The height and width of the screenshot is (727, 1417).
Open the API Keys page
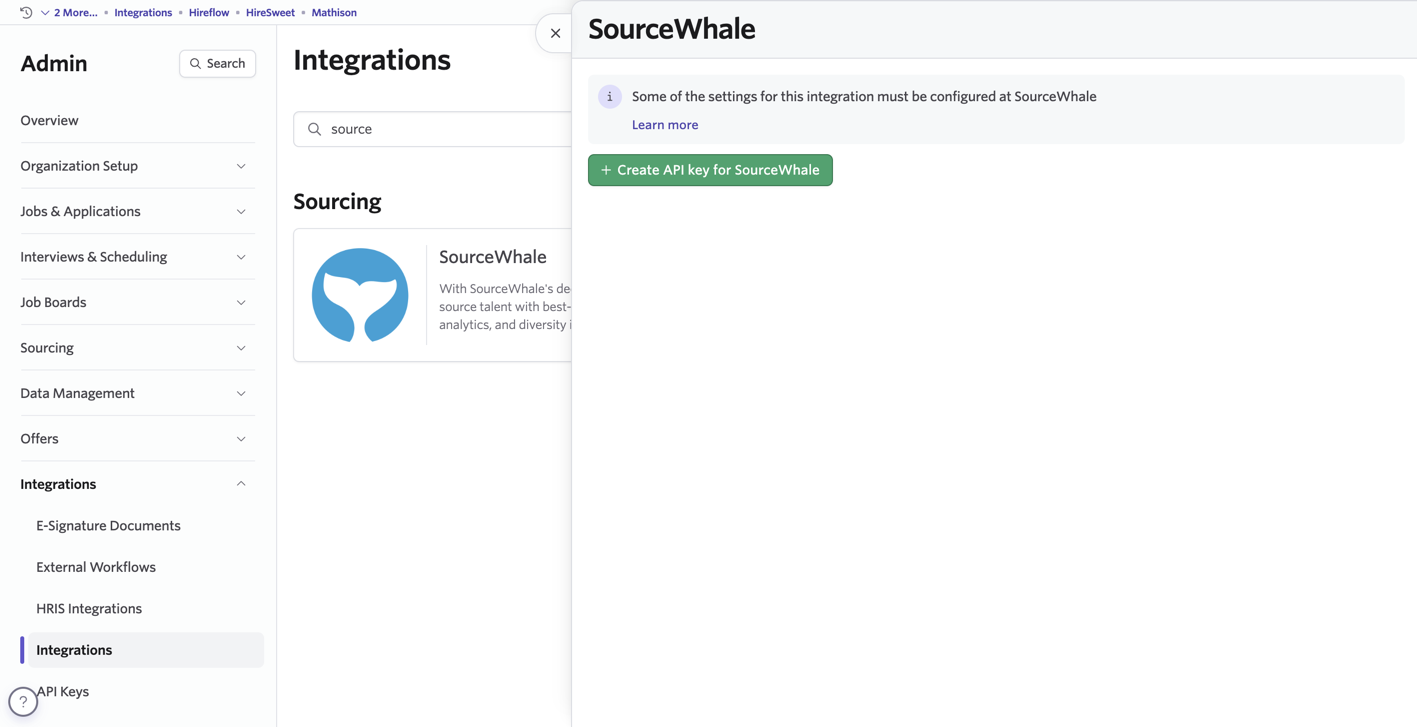coord(62,692)
